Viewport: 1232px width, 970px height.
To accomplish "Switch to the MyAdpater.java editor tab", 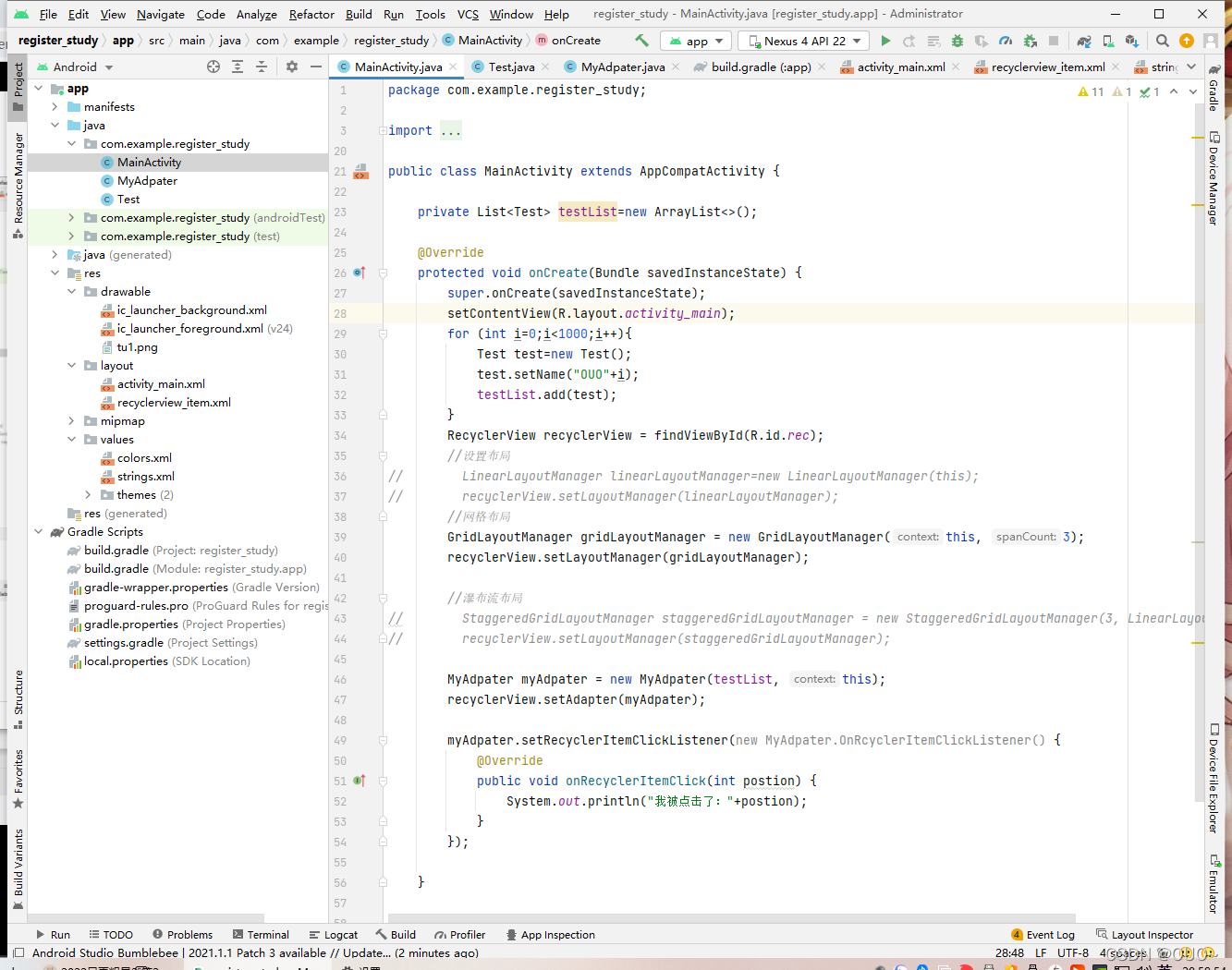I will coord(623,67).
